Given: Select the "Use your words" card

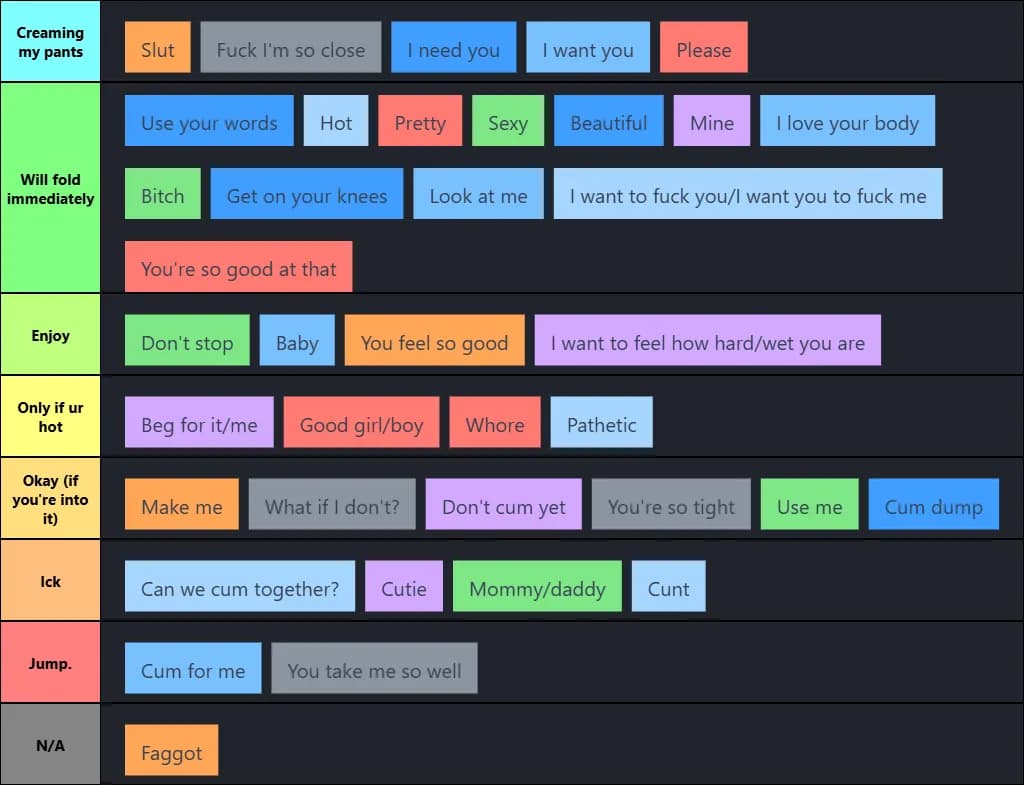Looking at the screenshot, I should [209, 121].
